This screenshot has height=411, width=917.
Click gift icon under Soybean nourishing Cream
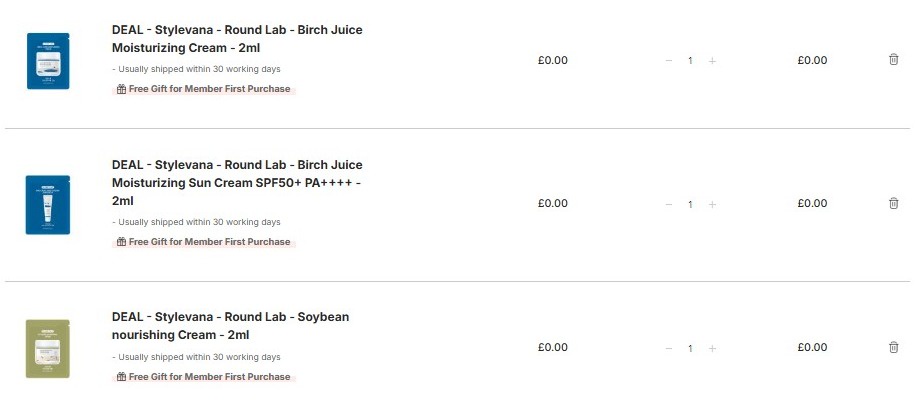pyautogui.click(x=121, y=377)
